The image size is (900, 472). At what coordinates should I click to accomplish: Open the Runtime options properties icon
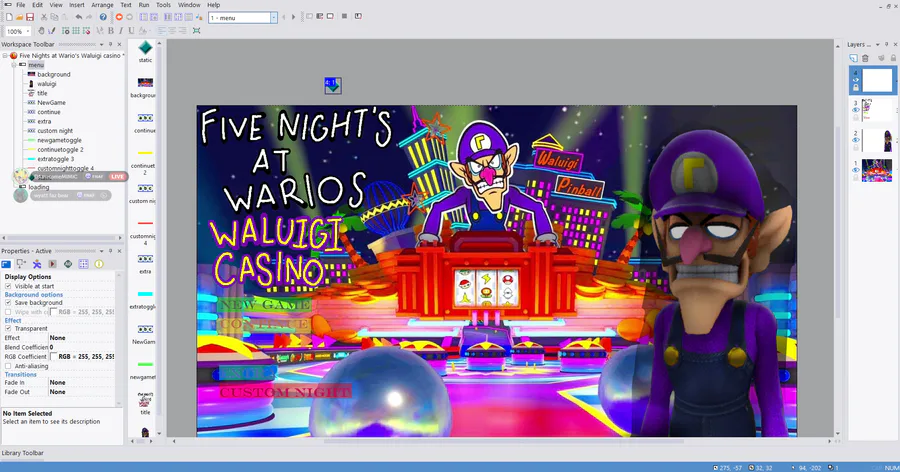tap(52, 264)
